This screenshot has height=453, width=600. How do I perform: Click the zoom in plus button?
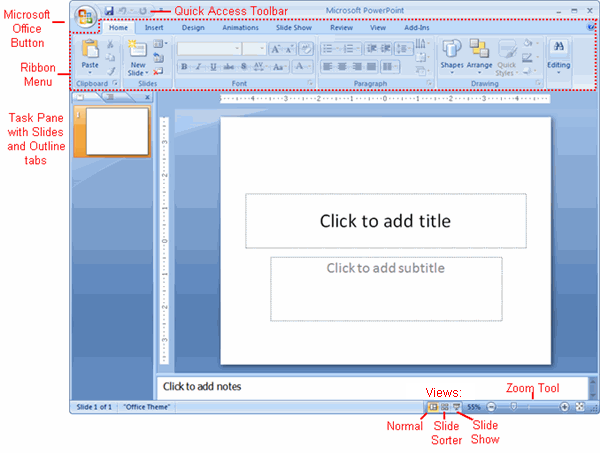pos(565,408)
